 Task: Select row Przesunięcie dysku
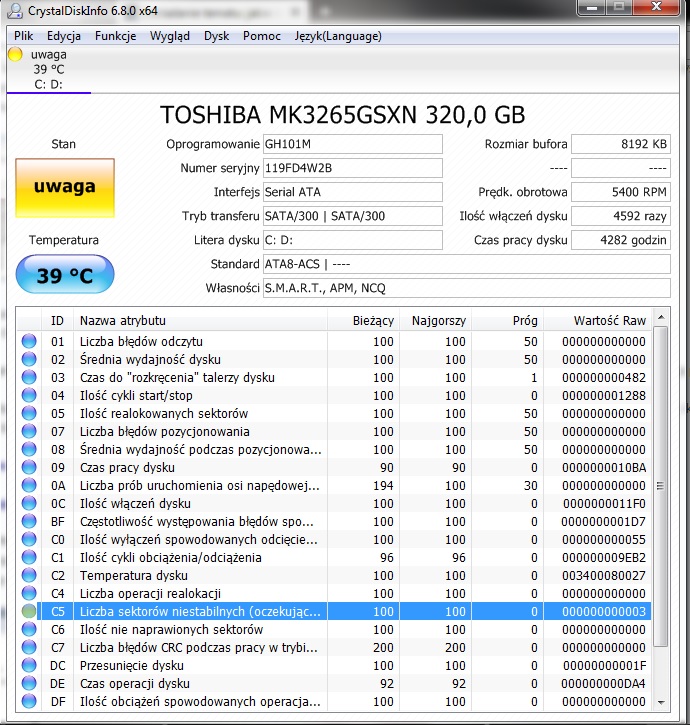pyautogui.click(x=334, y=666)
